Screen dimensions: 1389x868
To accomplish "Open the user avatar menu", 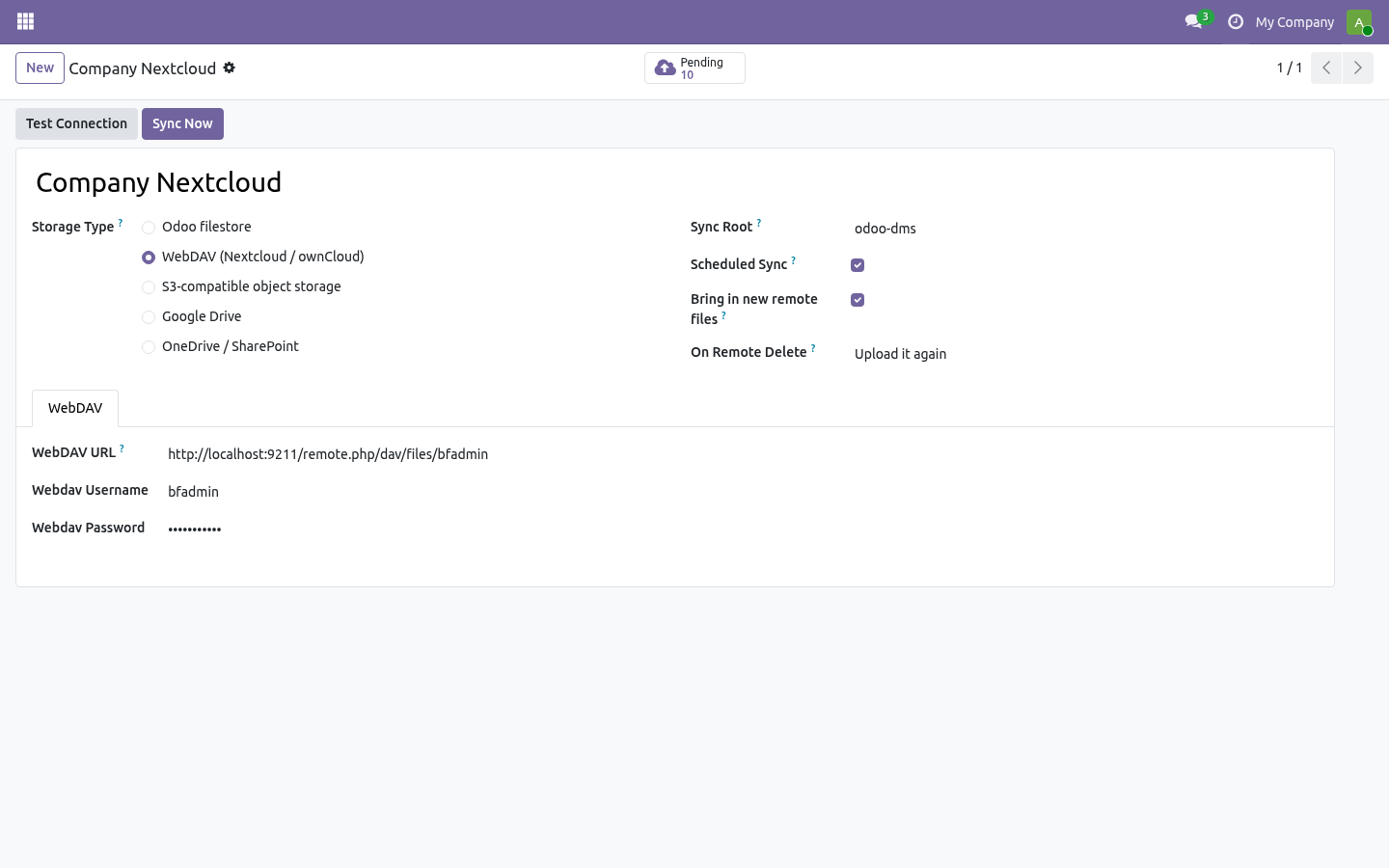I will point(1359,21).
